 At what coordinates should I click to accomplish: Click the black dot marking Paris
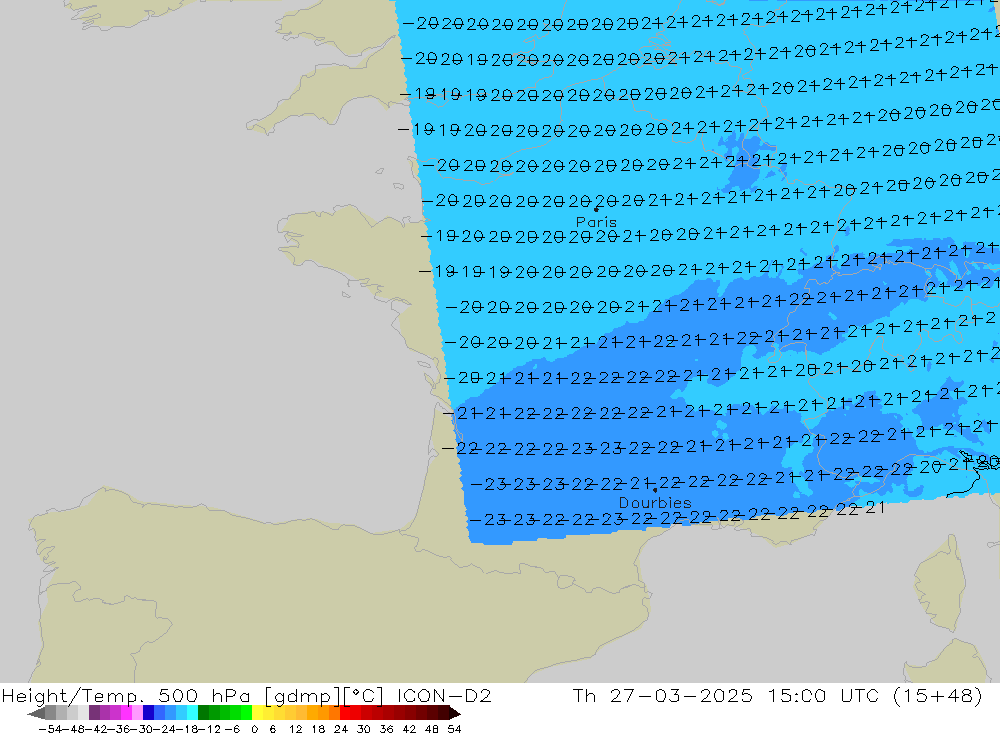click(x=596, y=209)
